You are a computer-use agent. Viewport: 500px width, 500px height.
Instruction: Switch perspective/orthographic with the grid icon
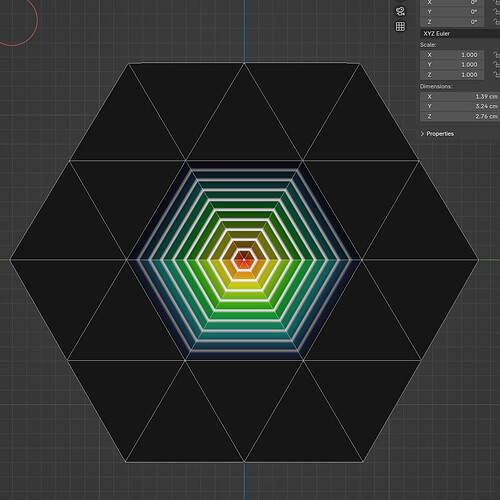400,26
